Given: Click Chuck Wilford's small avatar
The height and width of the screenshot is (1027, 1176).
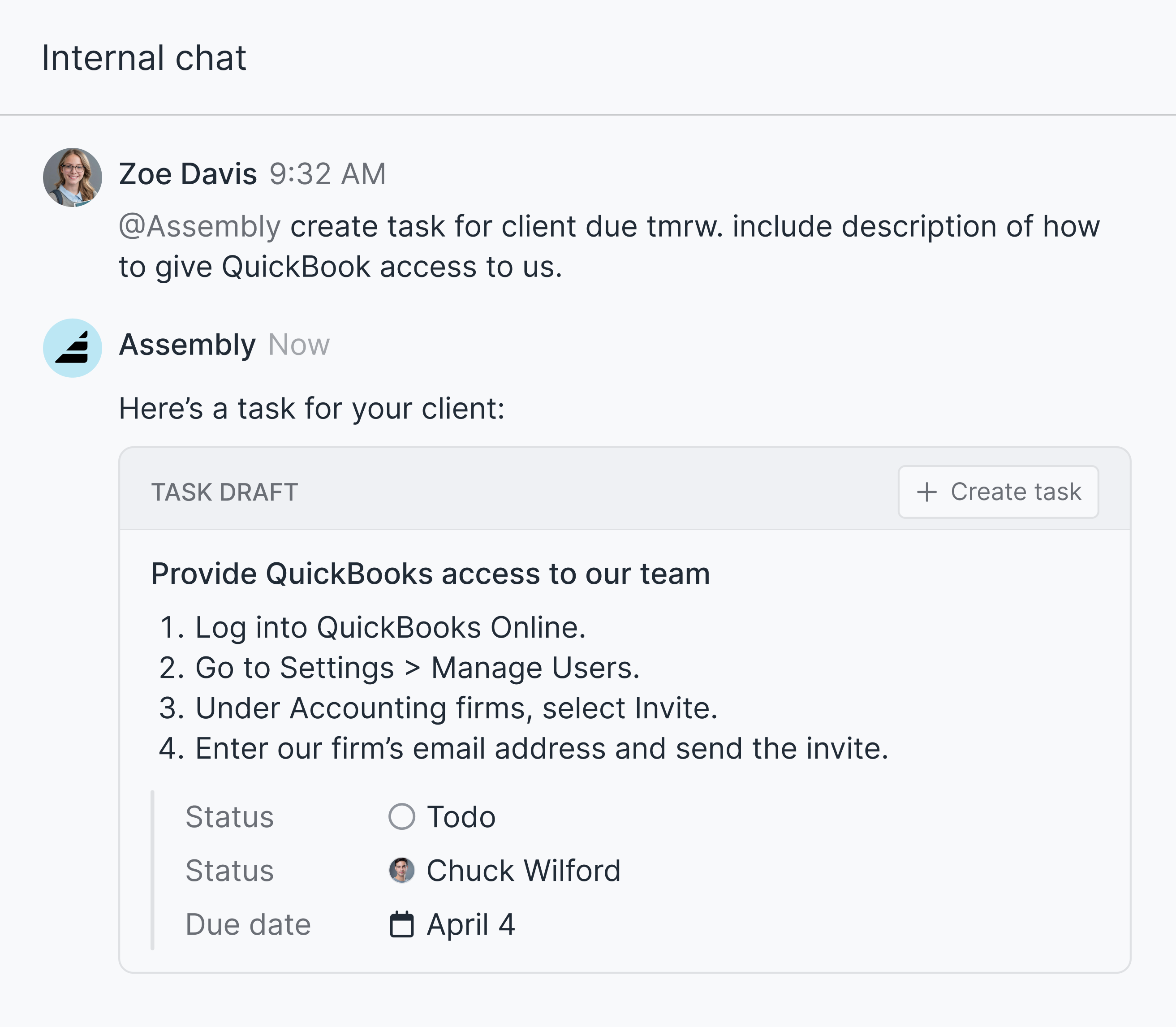Looking at the screenshot, I should coord(401,871).
